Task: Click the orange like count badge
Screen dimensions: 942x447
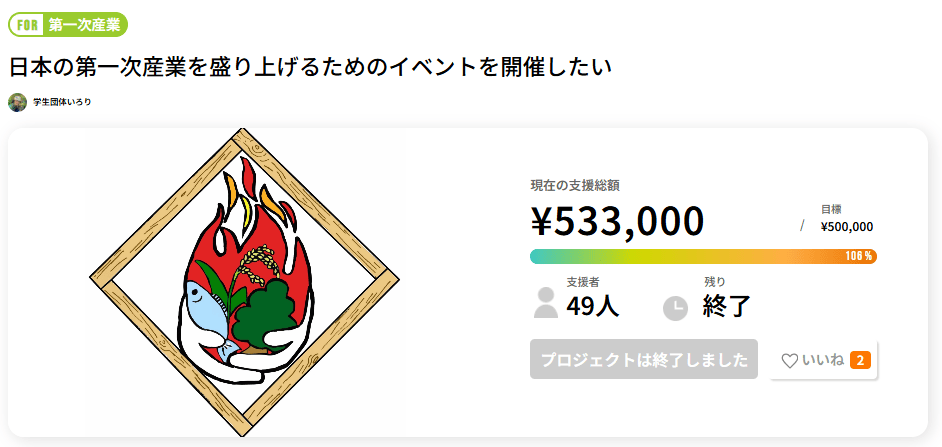Action: [859, 360]
